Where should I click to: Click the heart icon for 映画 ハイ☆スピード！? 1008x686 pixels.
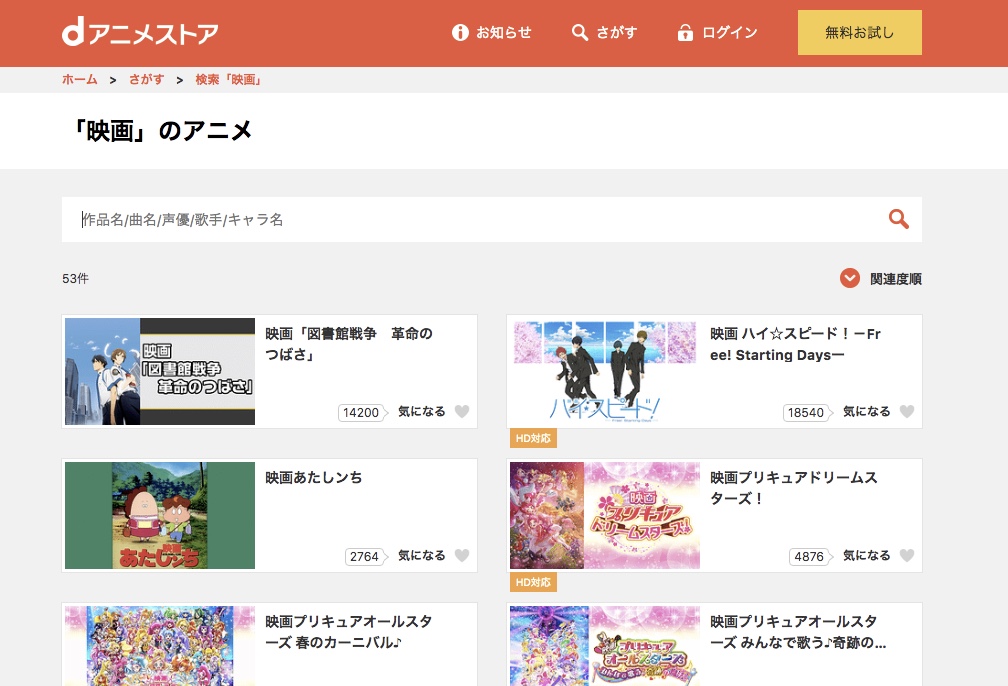(x=907, y=411)
